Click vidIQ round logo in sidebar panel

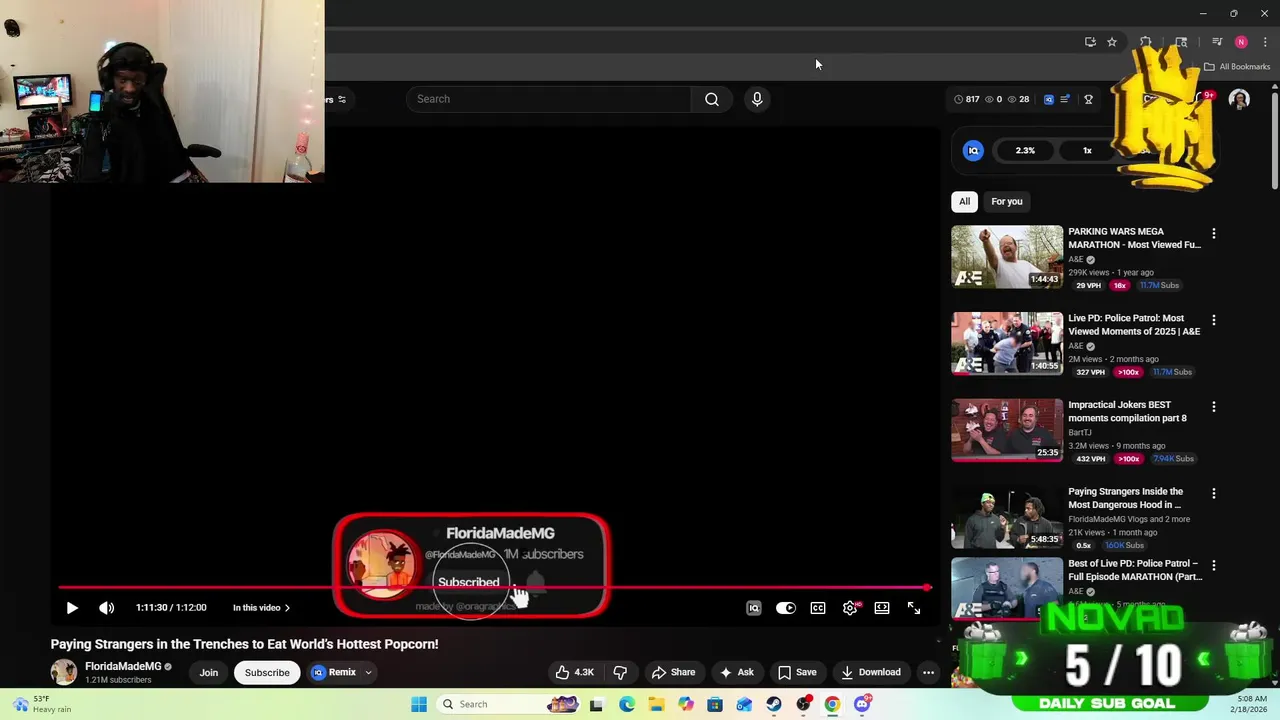pyautogui.click(x=973, y=150)
